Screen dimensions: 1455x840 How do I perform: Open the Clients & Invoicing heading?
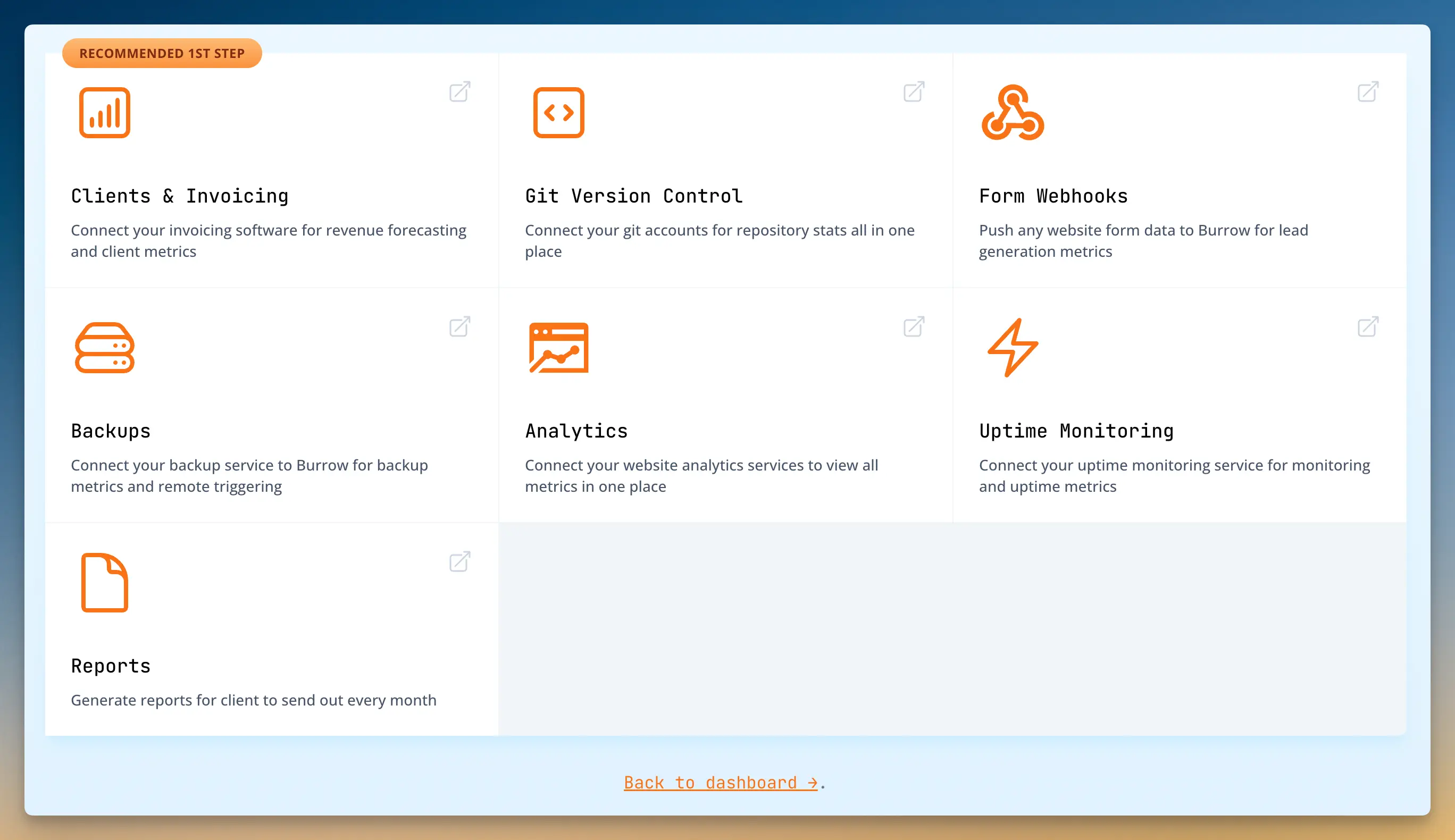point(179,196)
